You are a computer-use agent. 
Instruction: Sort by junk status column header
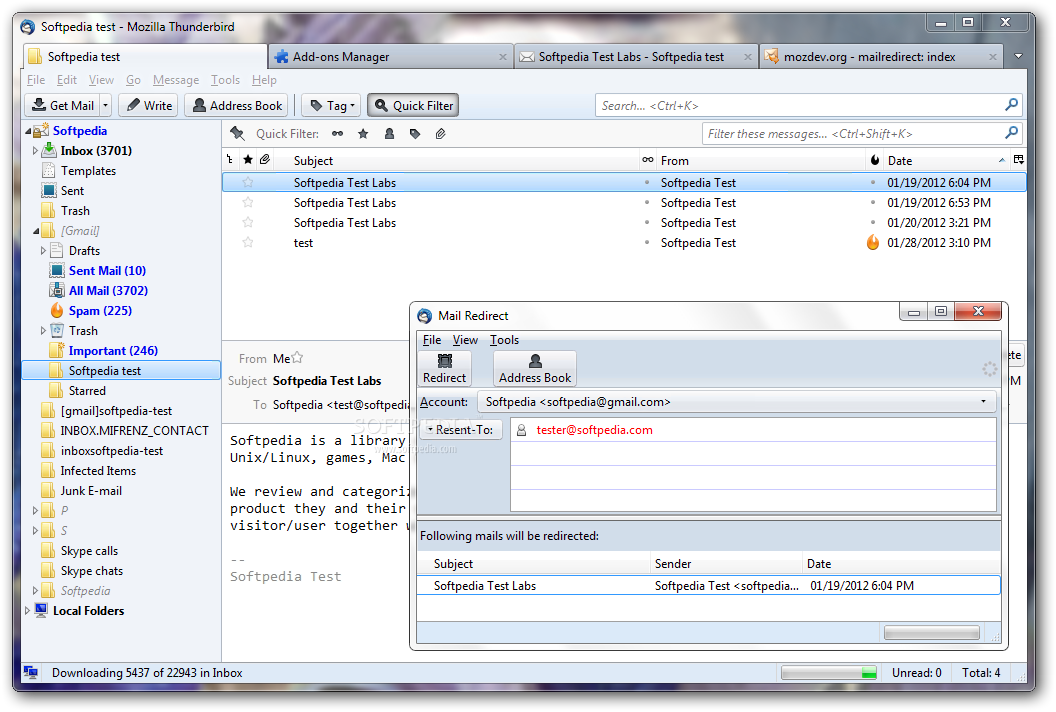874,160
